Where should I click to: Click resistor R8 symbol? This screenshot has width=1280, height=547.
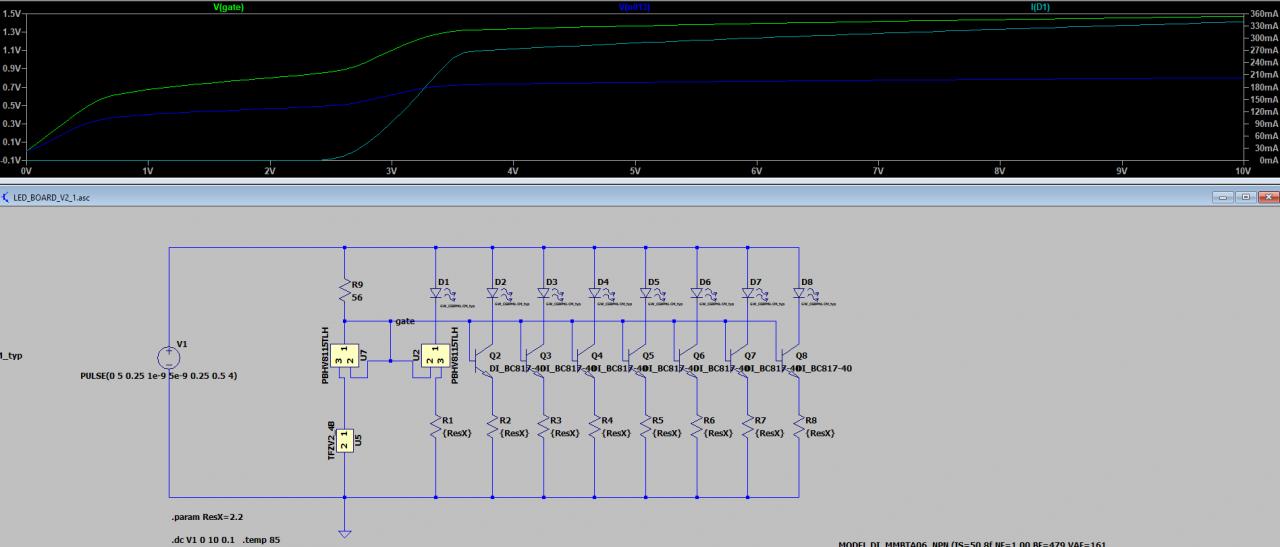(799, 427)
